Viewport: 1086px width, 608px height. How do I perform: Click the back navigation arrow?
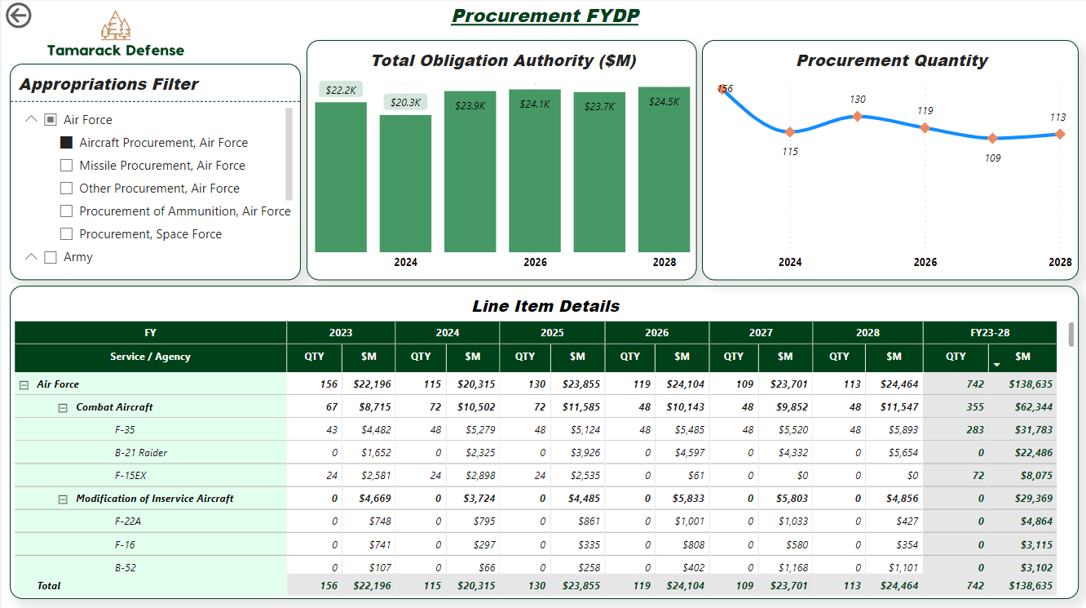pos(18,15)
